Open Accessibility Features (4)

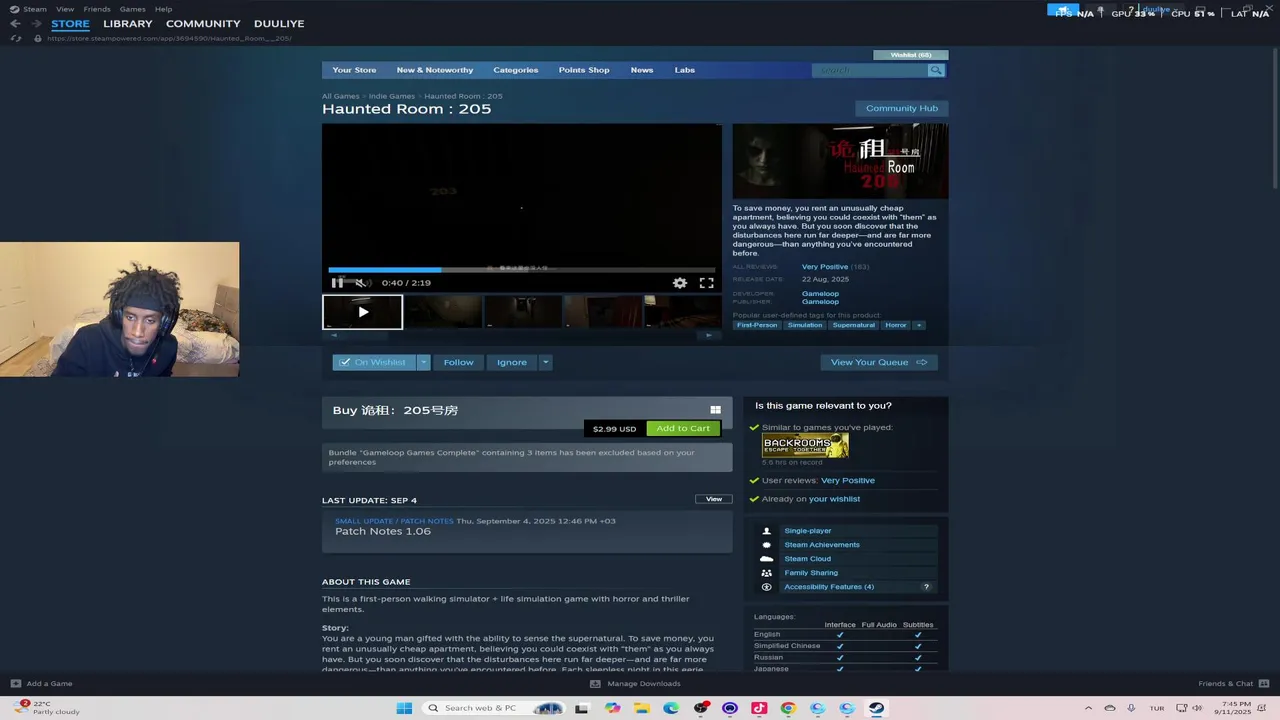coord(829,587)
